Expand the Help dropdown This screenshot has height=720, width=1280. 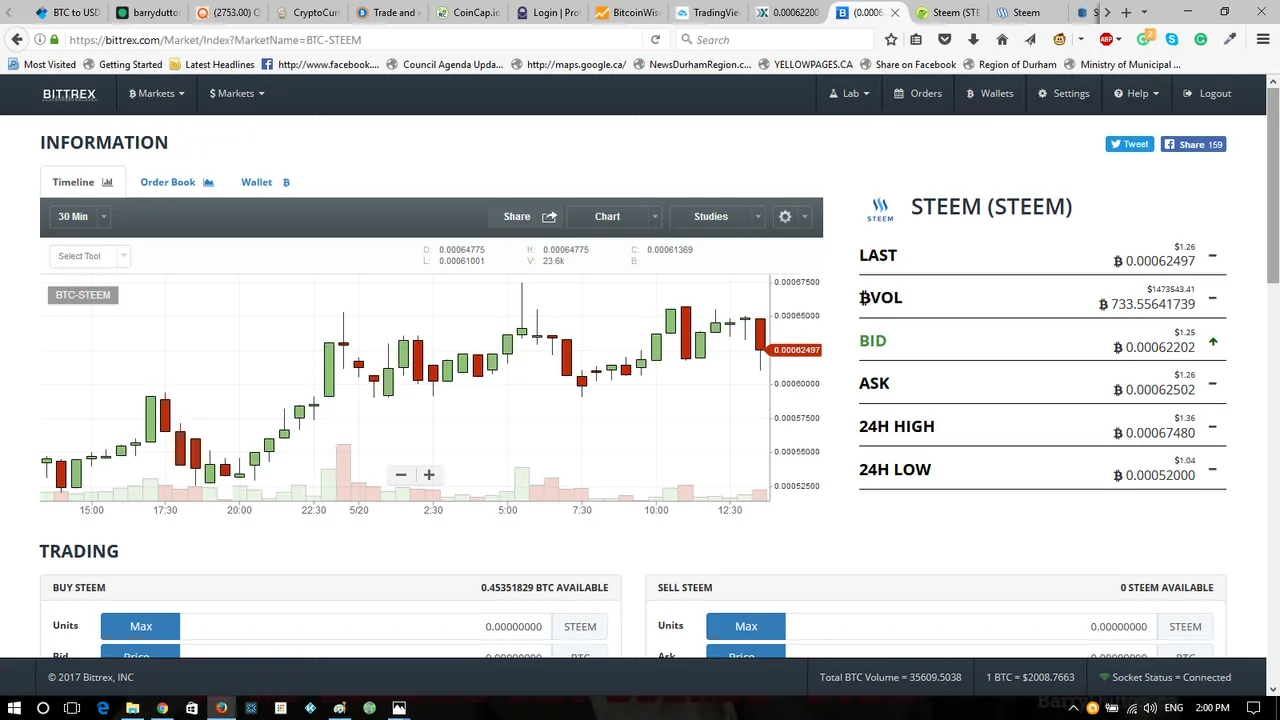(1137, 93)
